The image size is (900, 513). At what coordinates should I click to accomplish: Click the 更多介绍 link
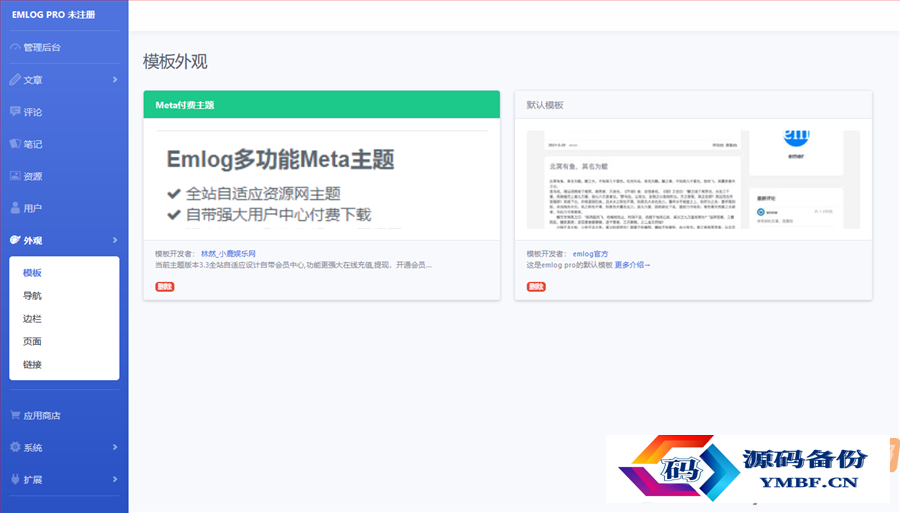point(633,265)
